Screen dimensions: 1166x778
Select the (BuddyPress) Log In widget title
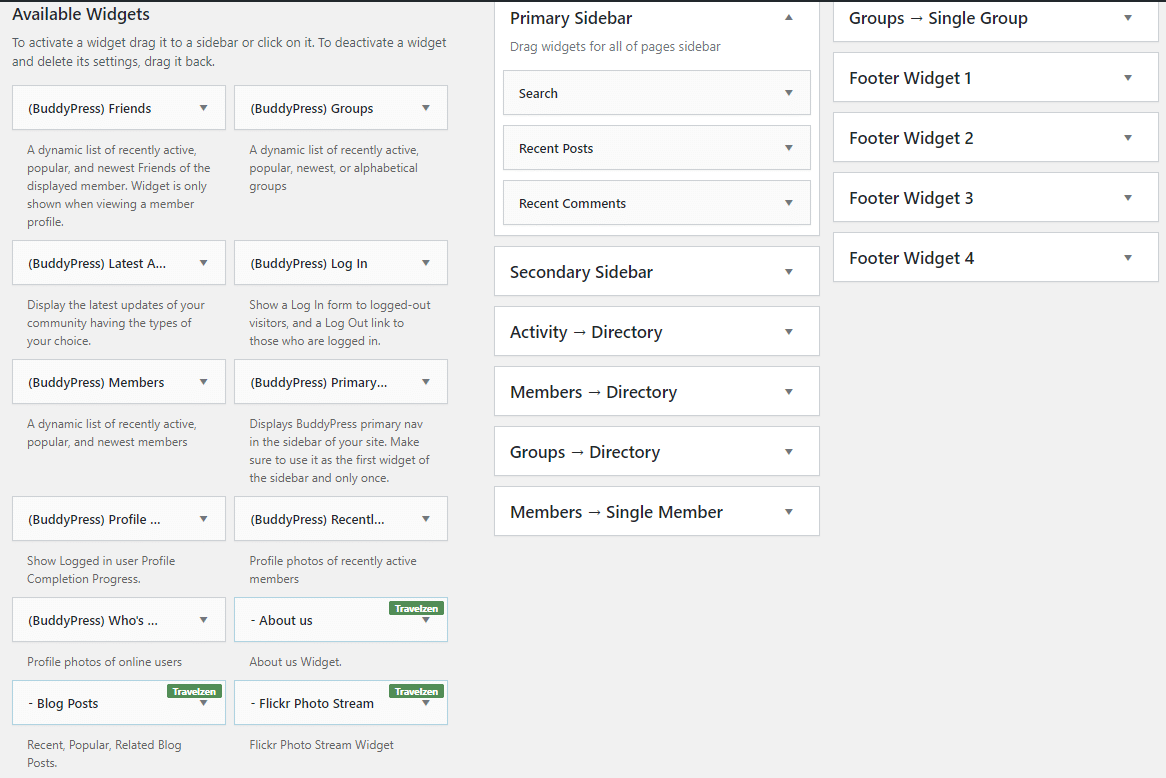point(309,263)
